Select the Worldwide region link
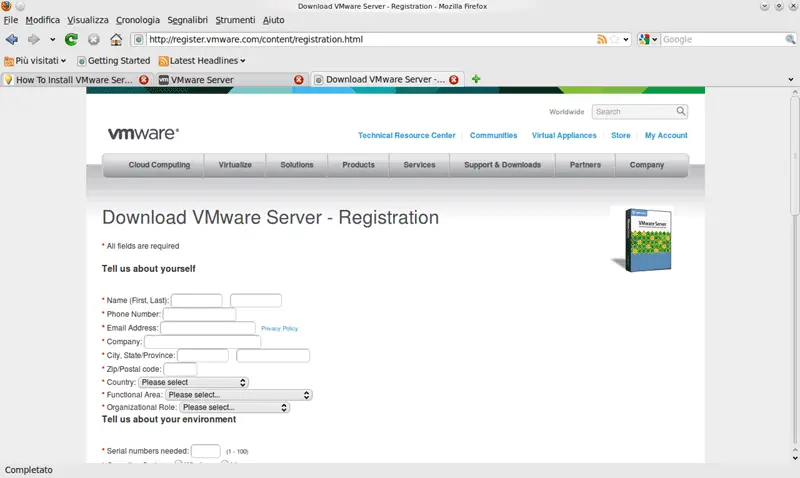The height and width of the screenshot is (478, 800). point(566,112)
